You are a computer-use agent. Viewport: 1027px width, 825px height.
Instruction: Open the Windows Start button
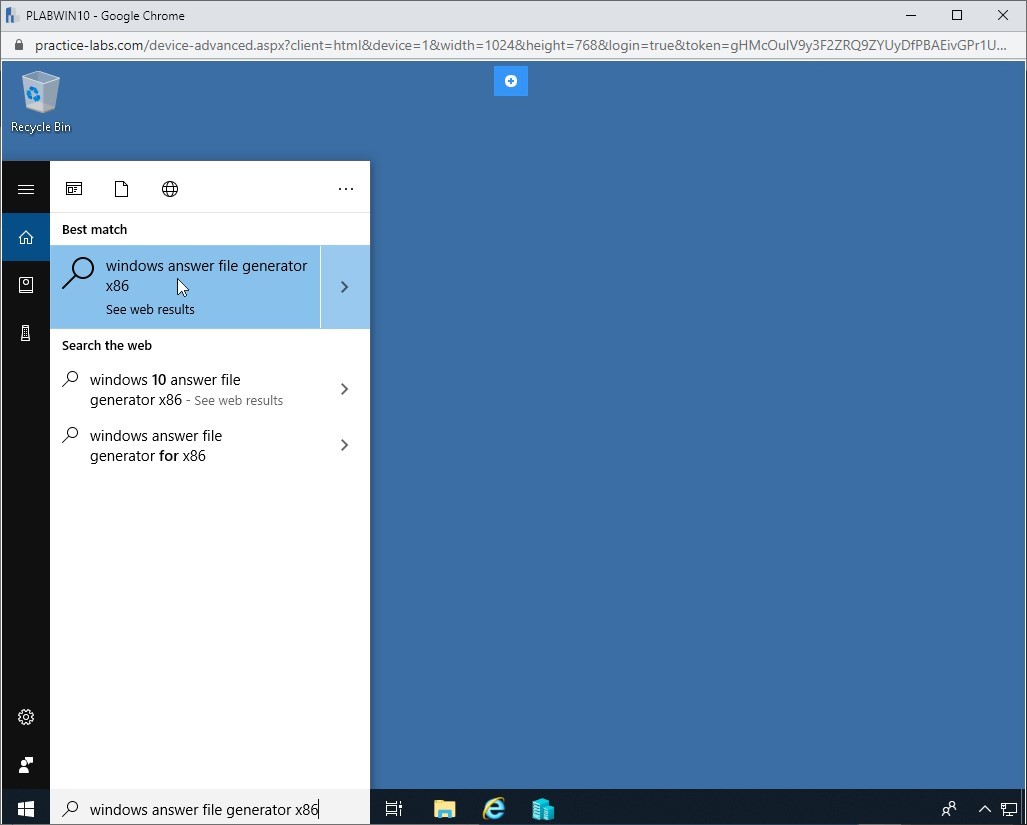tap(26, 809)
